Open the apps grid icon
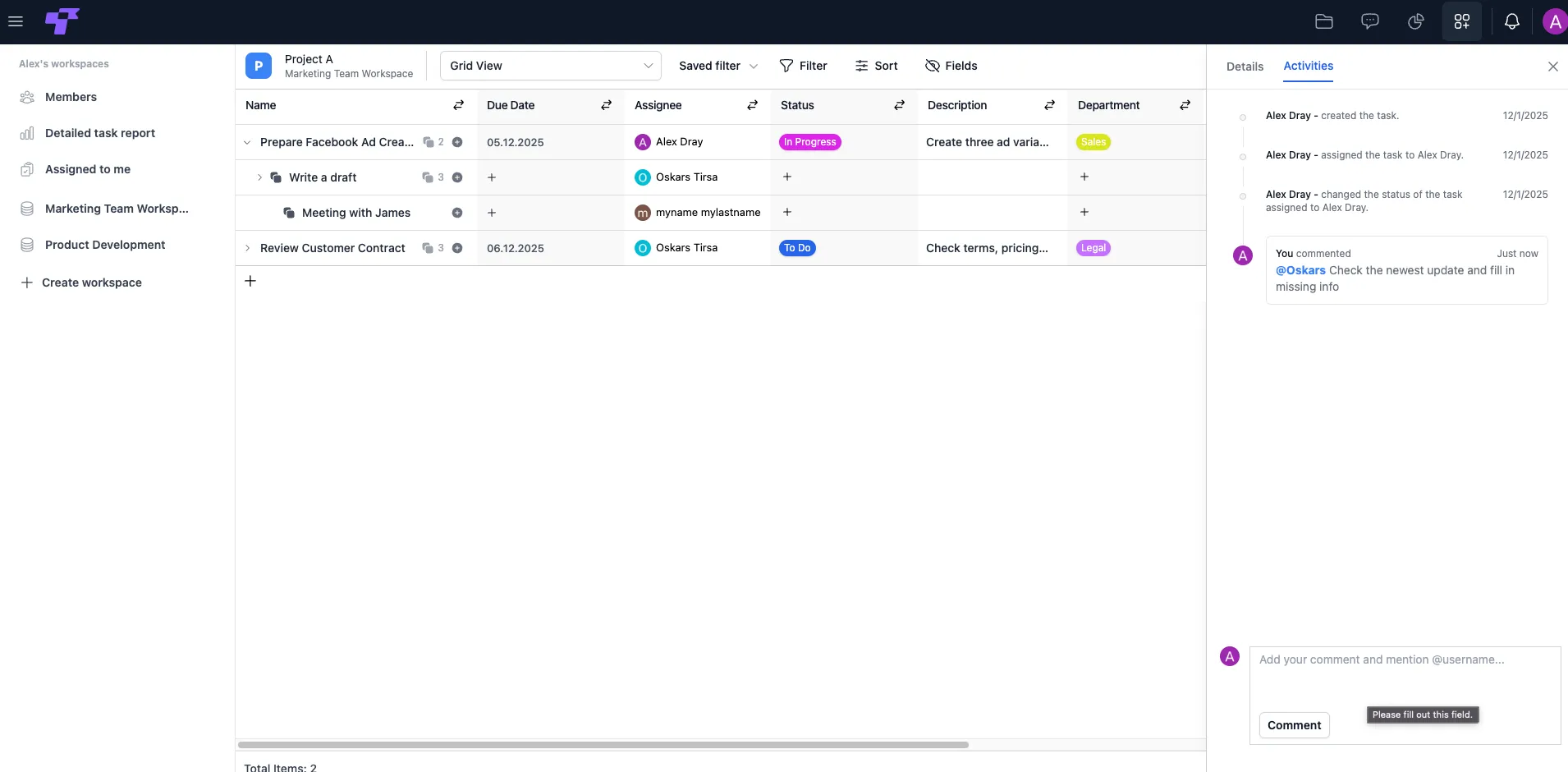1568x772 pixels. (x=1462, y=21)
